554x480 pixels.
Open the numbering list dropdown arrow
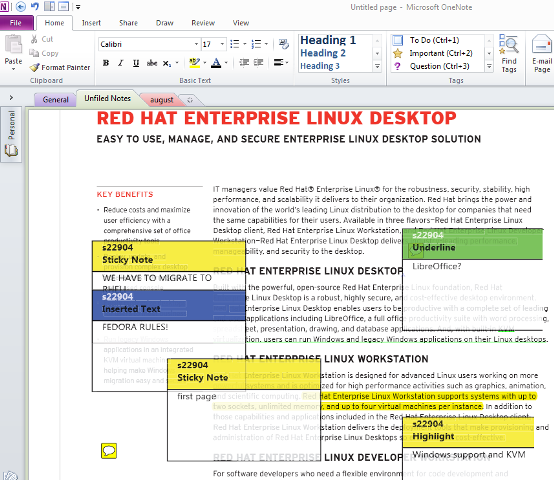click(x=266, y=44)
